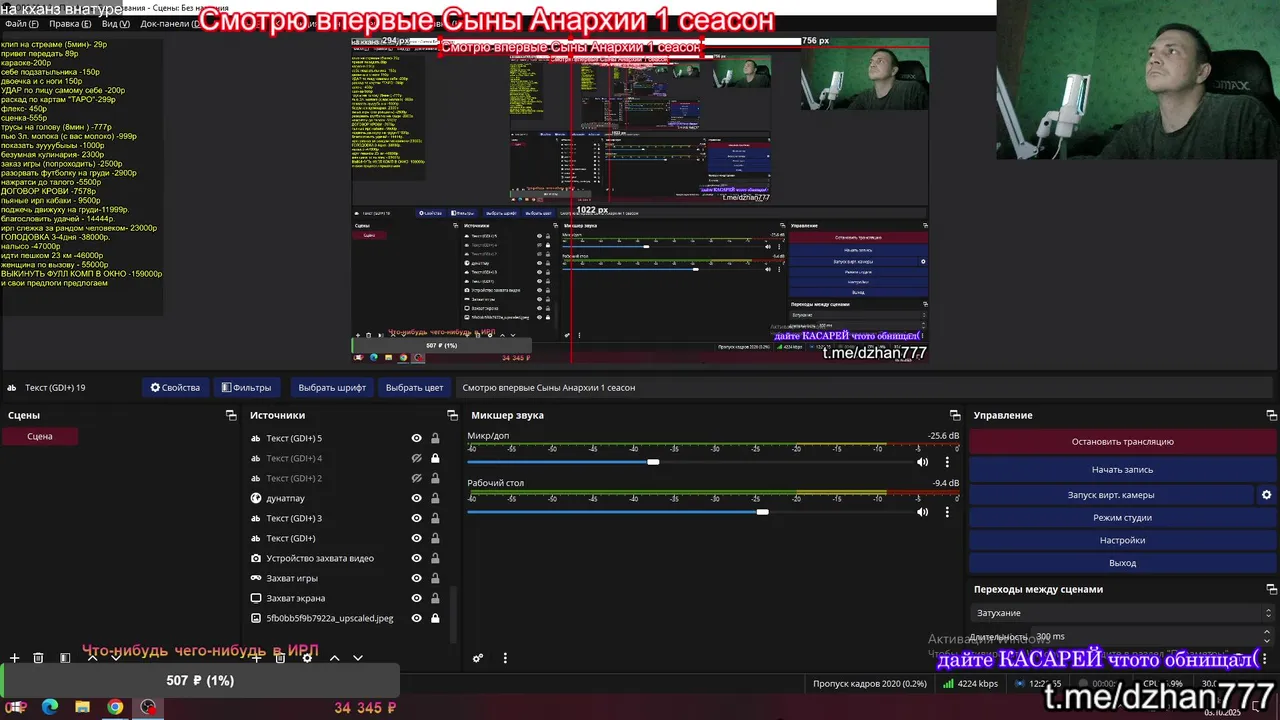Hide the Захват игры source

[417, 578]
